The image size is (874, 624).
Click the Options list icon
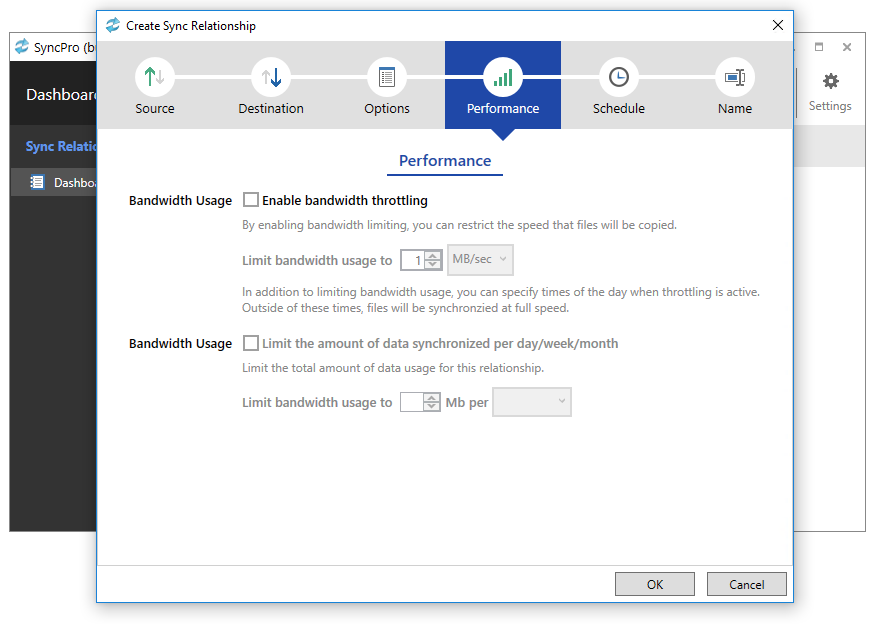tap(387, 77)
